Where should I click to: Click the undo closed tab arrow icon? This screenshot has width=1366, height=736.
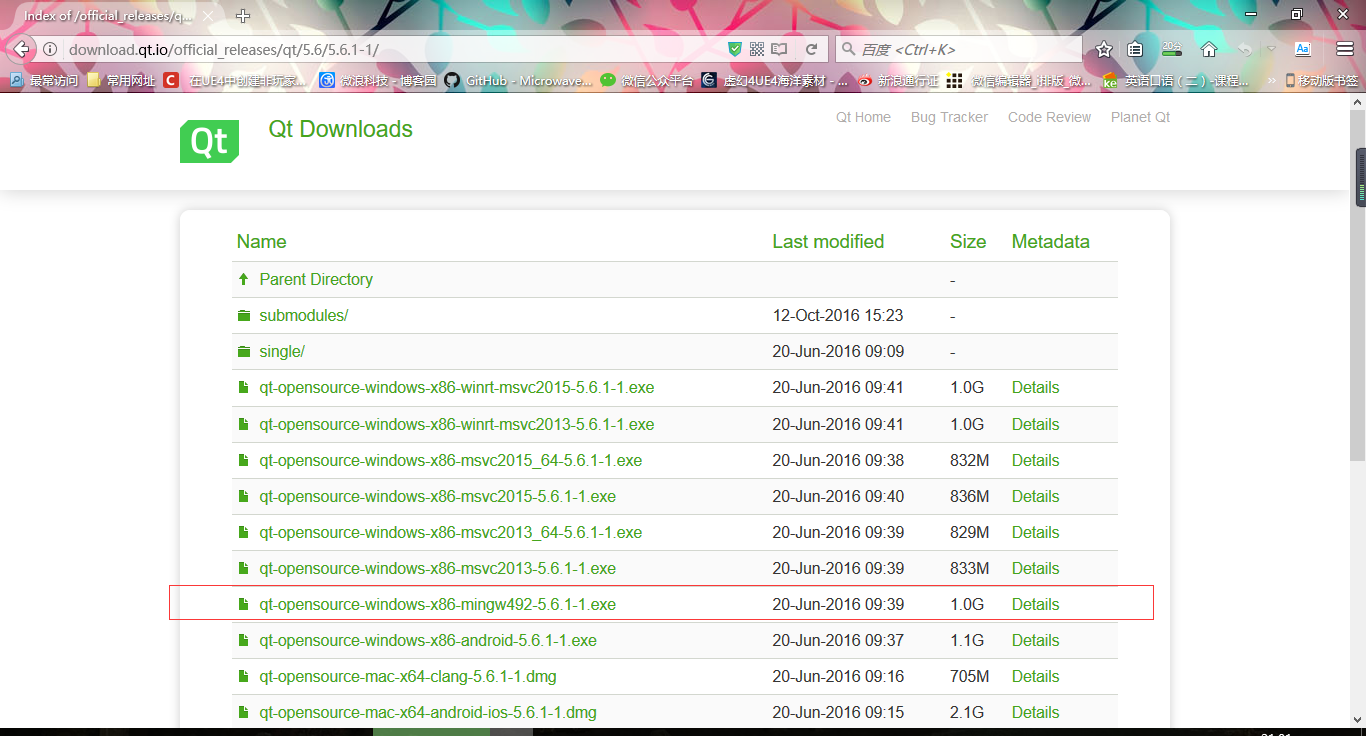point(1245,49)
